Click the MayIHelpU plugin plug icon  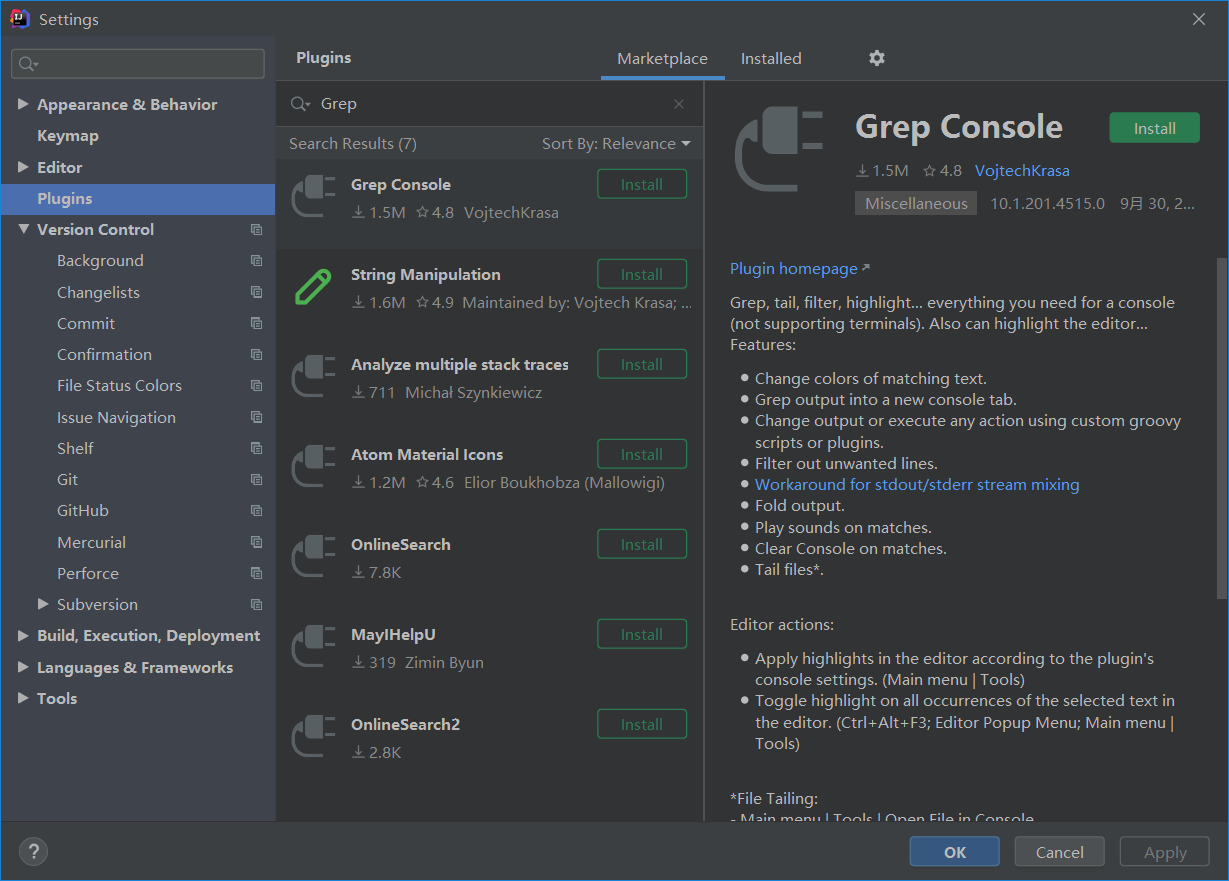click(x=313, y=647)
